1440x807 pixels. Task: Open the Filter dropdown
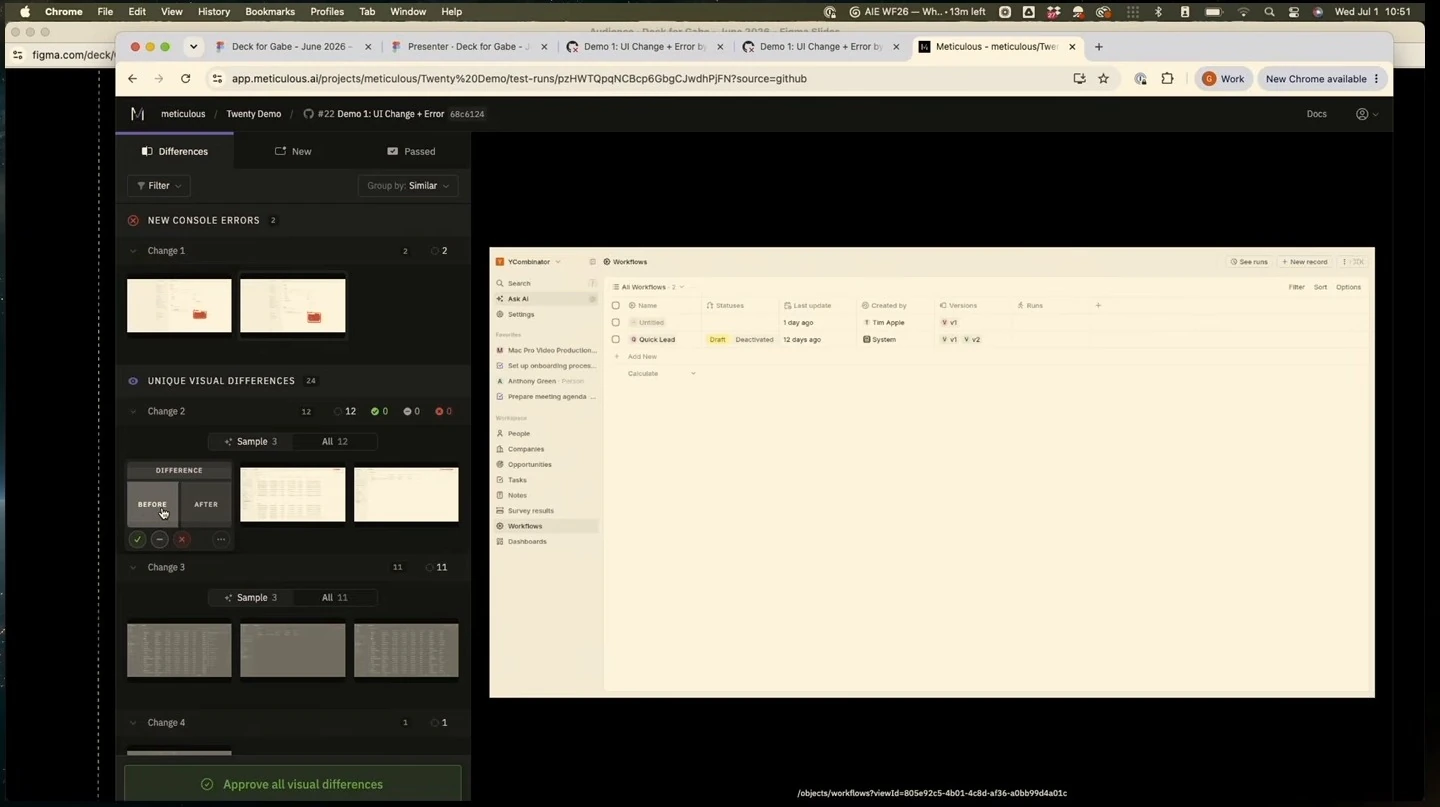click(159, 185)
